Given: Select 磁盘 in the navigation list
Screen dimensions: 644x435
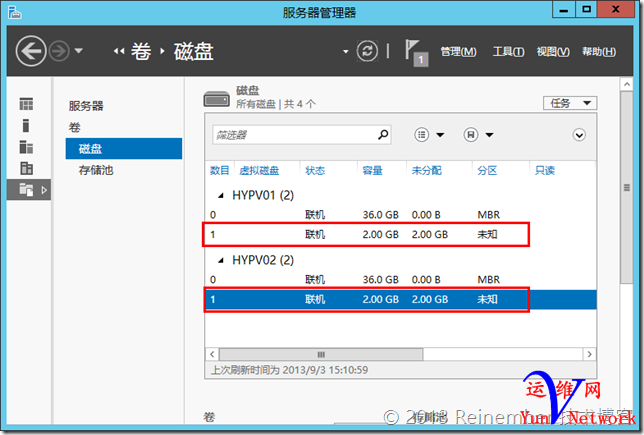Looking at the screenshot, I should 124,149.
